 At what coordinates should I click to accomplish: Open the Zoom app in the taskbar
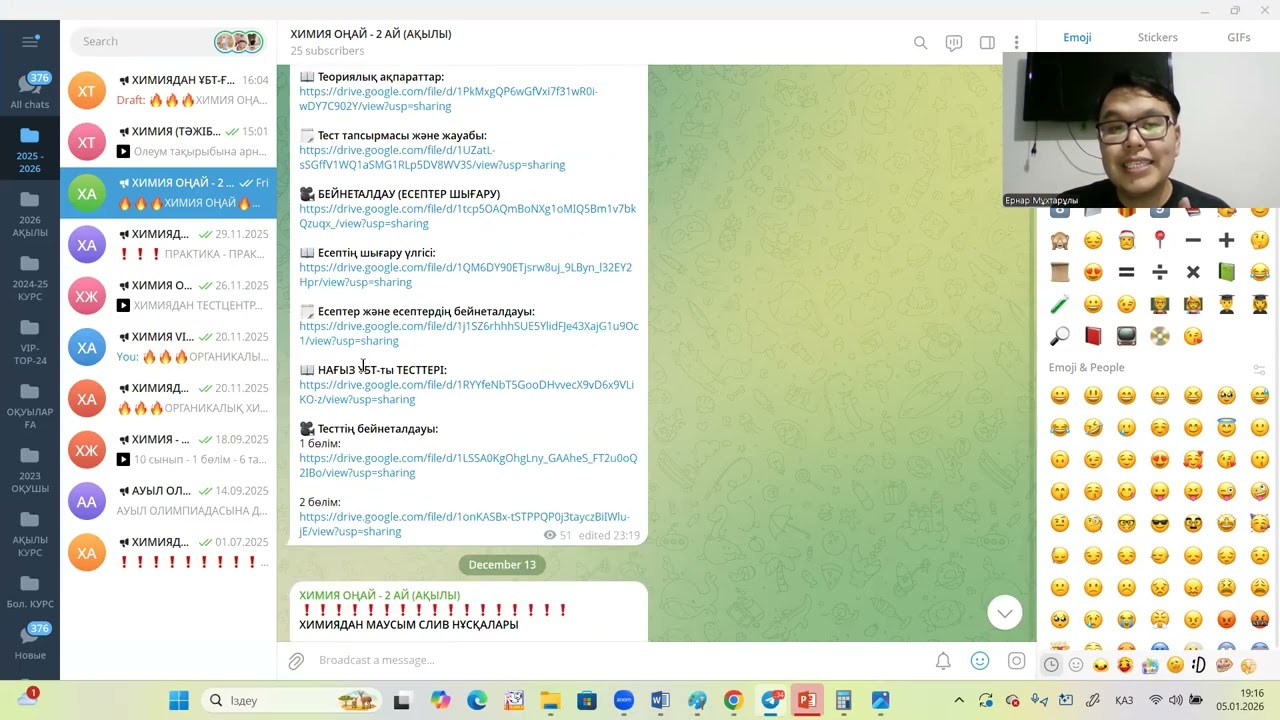pos(624,700)
